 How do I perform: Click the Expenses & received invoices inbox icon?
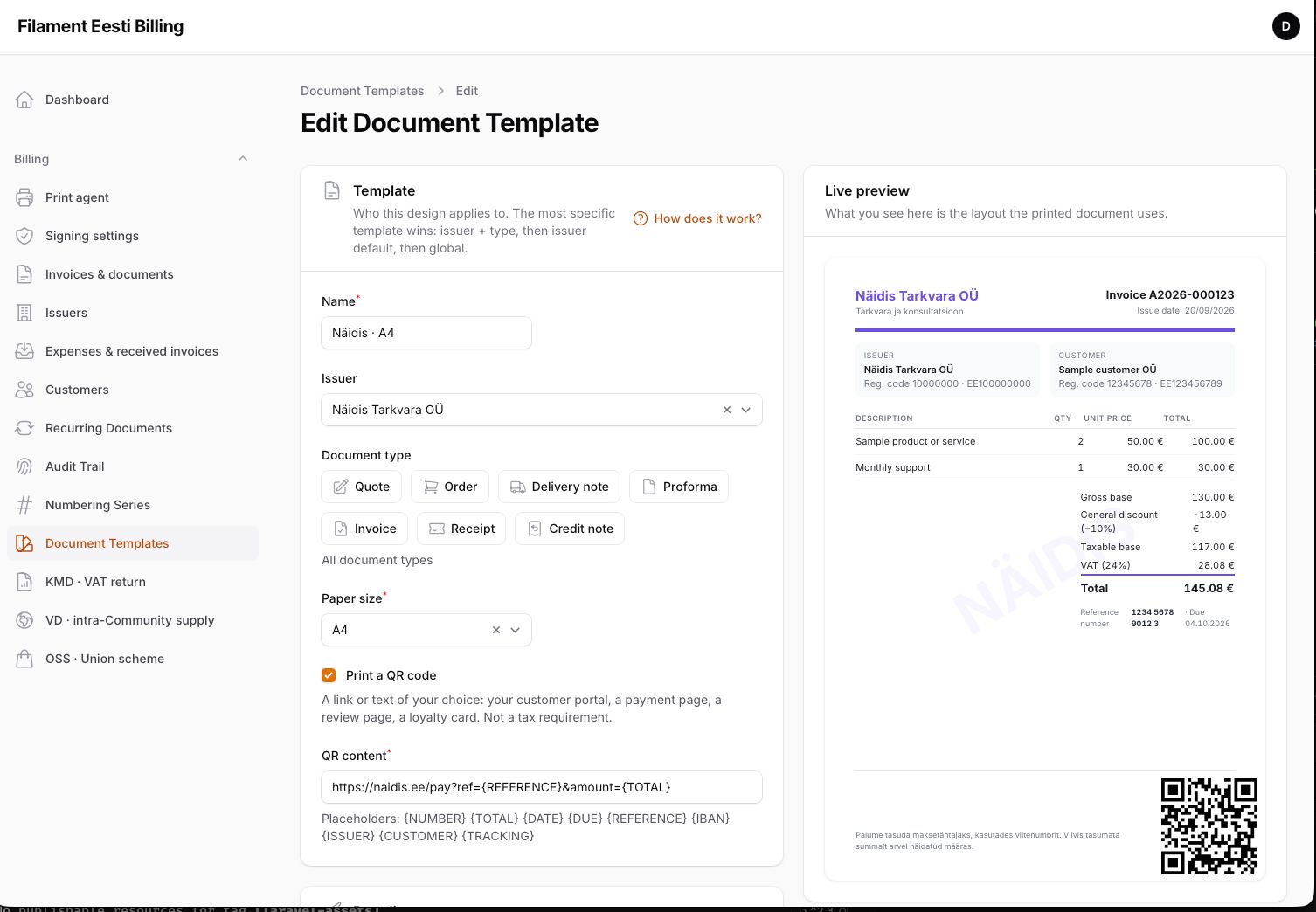(24, 351)
